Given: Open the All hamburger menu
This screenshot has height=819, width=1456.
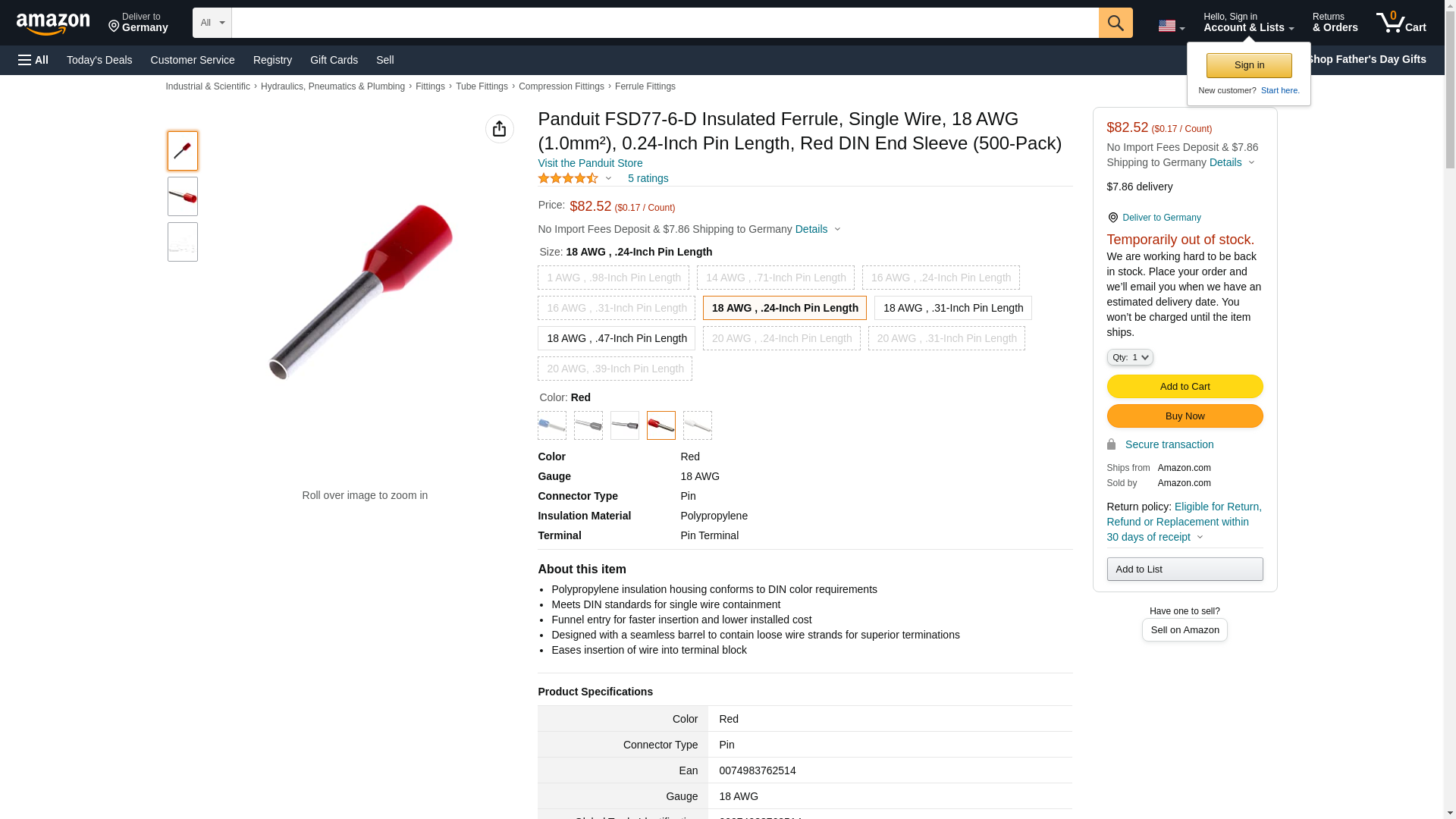Looking at the screenshot, I should point(33,60).
